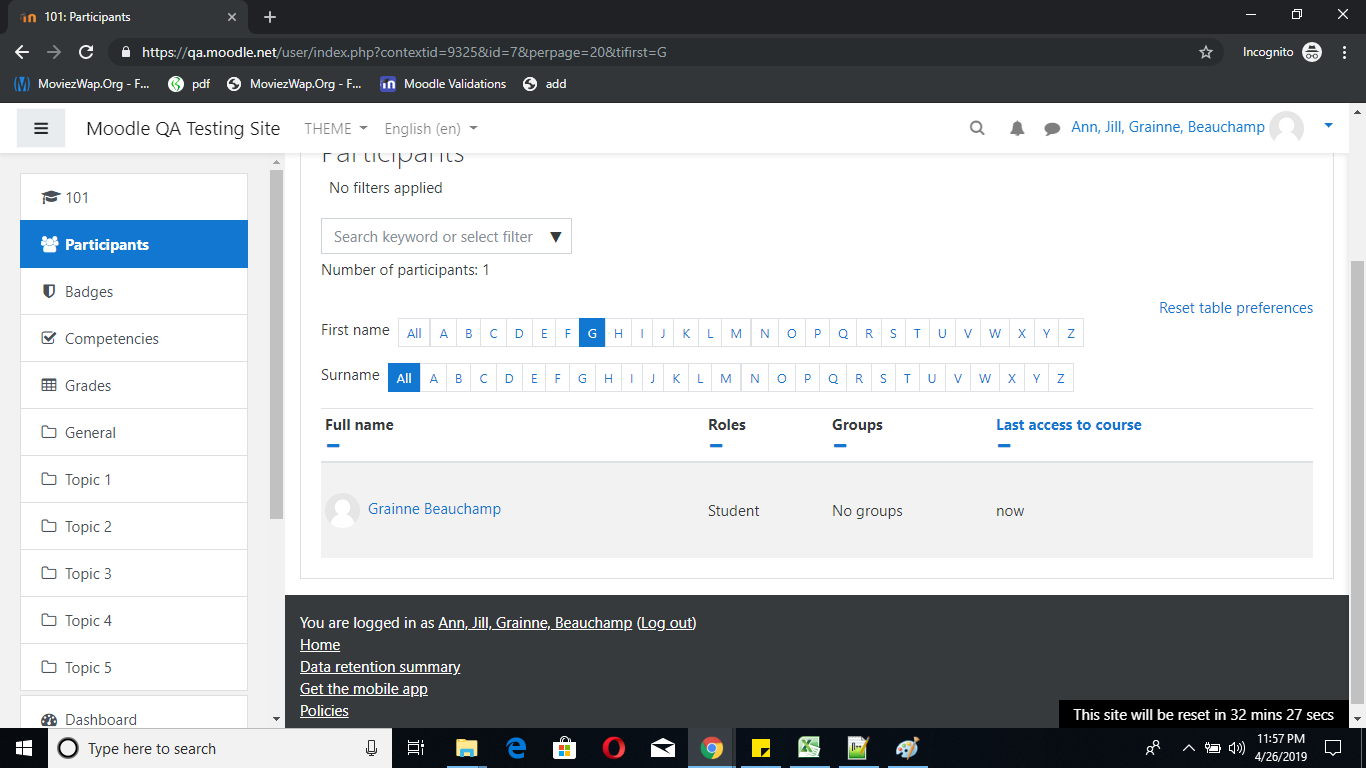
Task: Select Surname filter All
Action: coord(404,378)
